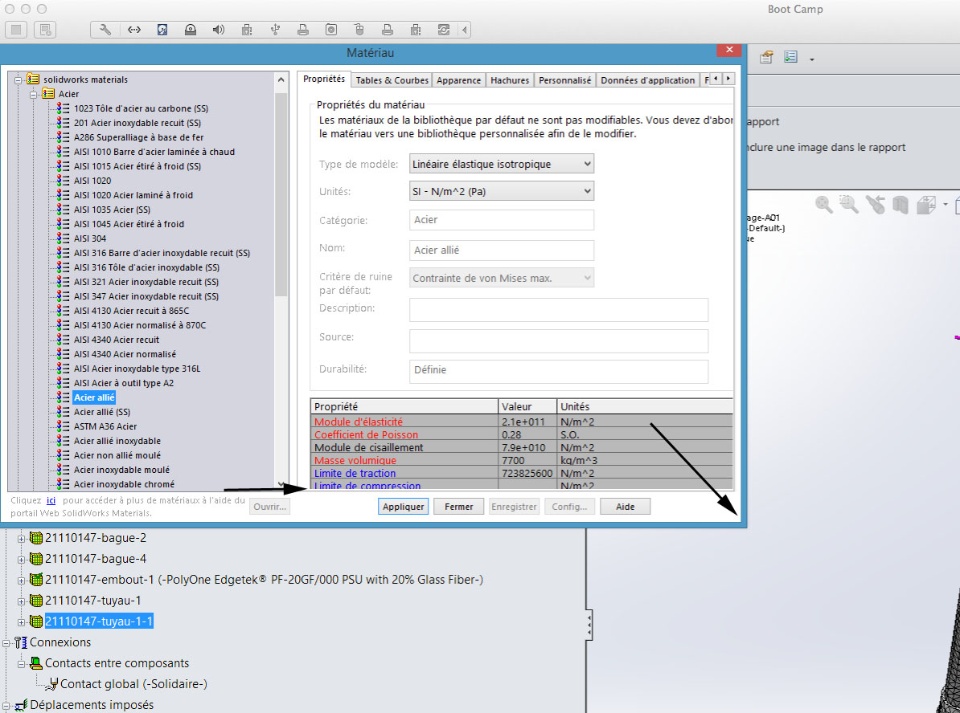The width and height of the screenshot is (960, 713).
Task: Click Zoom to Area magnifier icon
Action: pyautogui.click(x=849, y=204)
